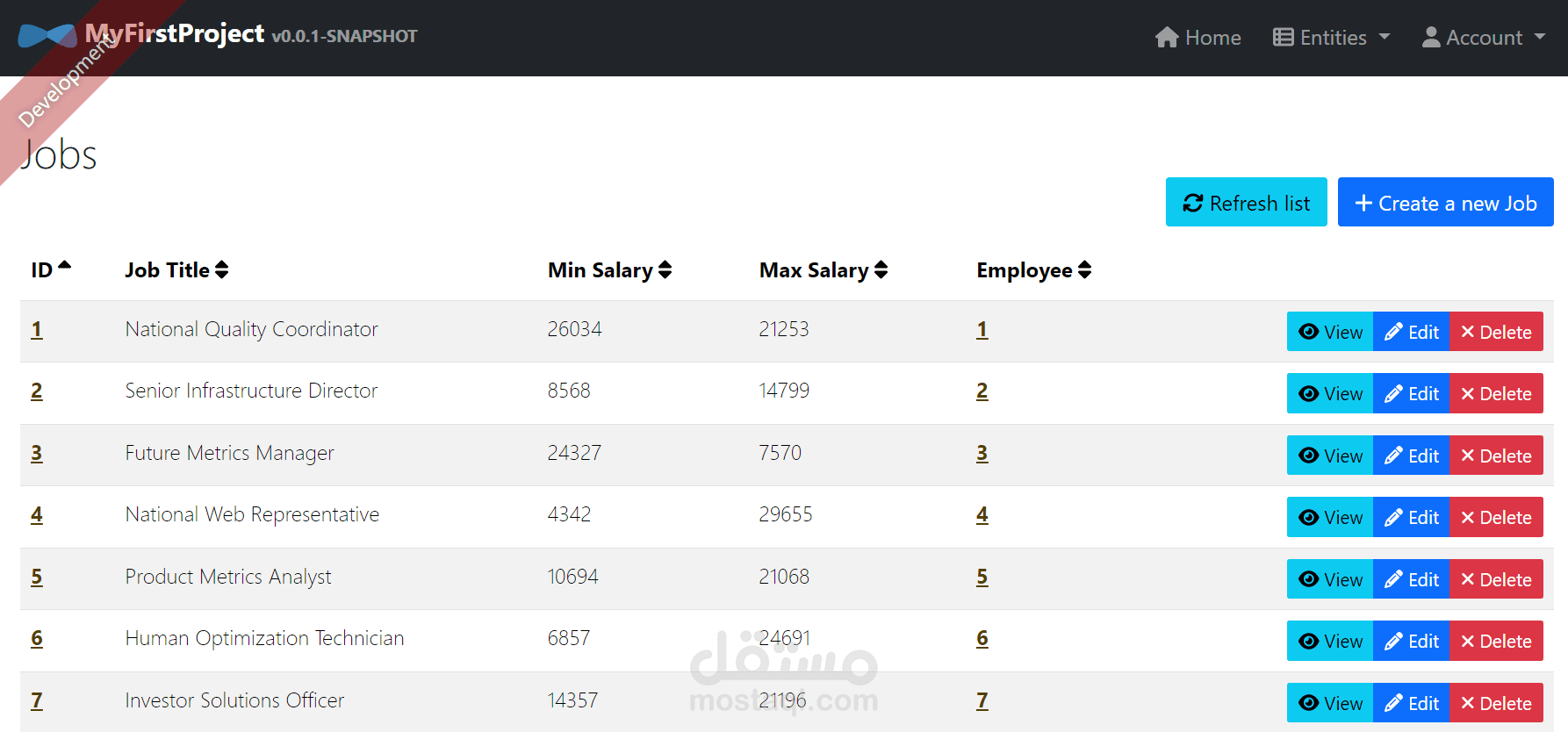The height and width of the screenshot is (732, 1568).
Task: Click the X Delete icon for job 5
Action: (1467, 579)
